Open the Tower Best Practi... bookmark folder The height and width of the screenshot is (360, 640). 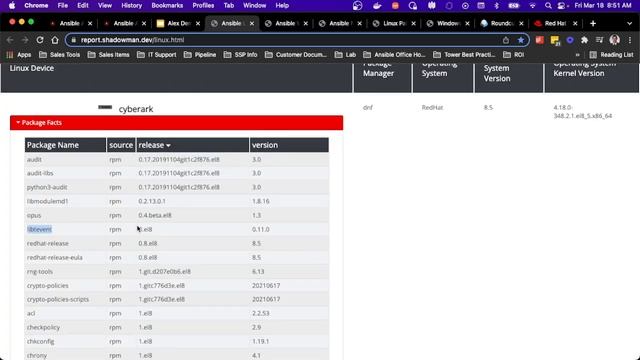click(x=464, y=55)
